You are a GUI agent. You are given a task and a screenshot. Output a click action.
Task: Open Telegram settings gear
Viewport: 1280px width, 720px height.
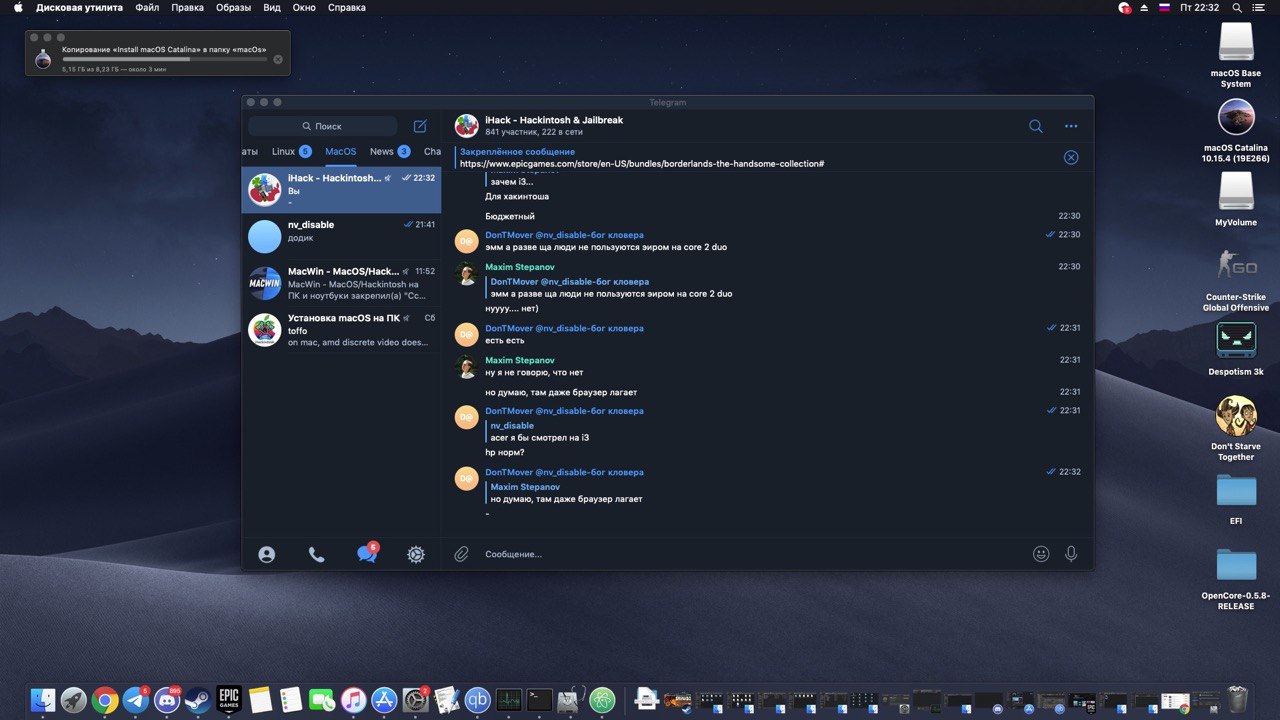416,554
